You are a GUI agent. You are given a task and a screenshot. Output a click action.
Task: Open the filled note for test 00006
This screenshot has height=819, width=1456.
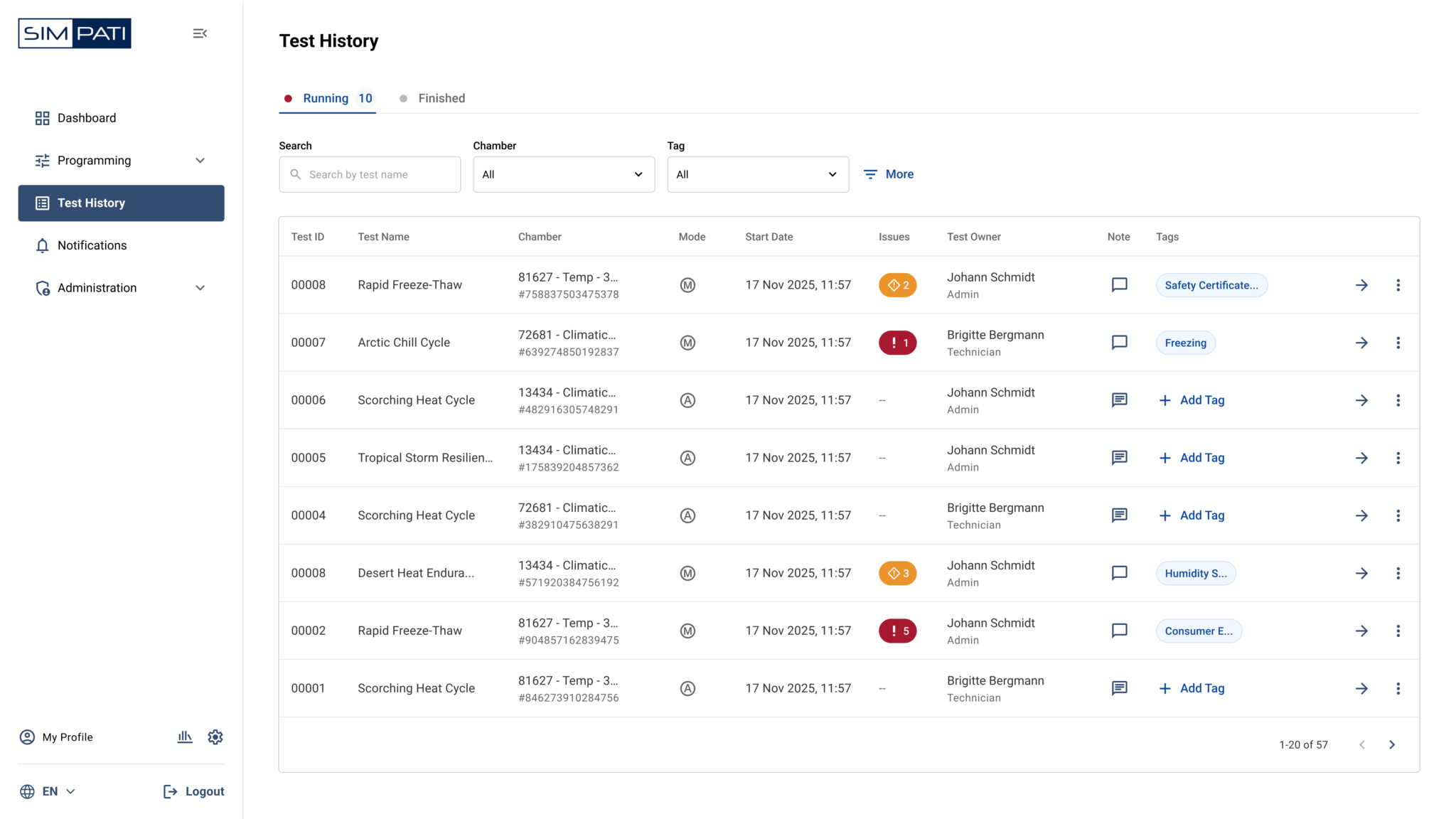point(1119,400)
